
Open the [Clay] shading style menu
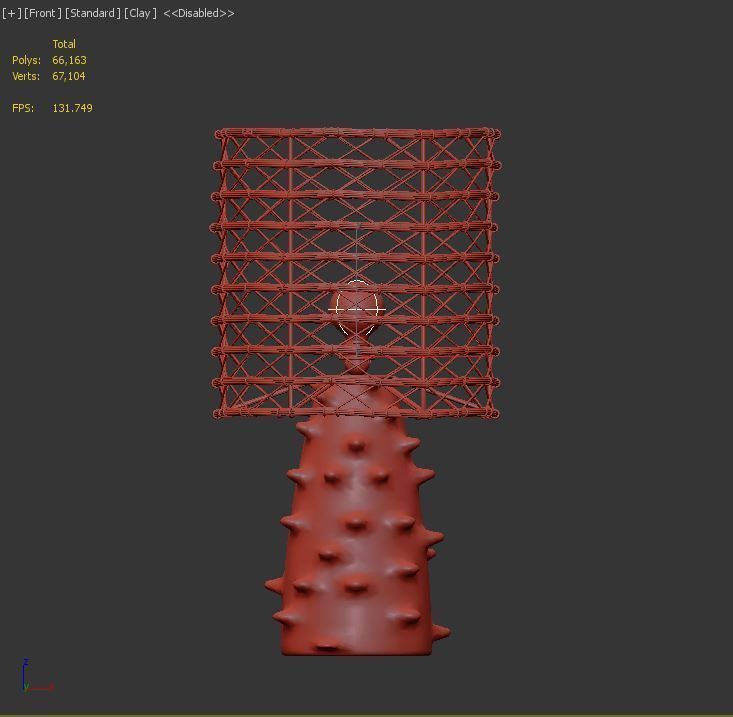click(140, 13)
